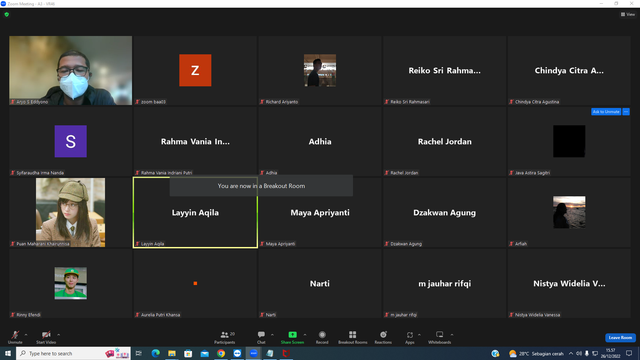Select Aurelia Putri Khansa tile

coord(195,283)
